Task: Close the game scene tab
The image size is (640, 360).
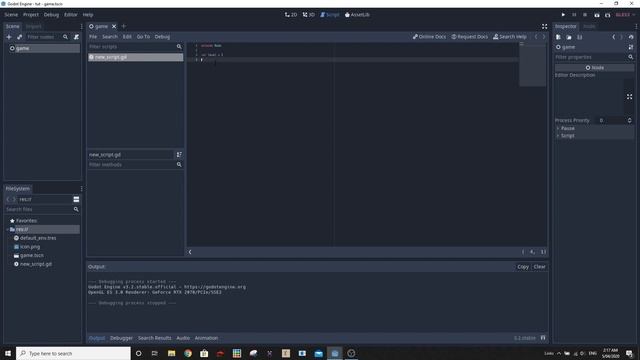Action: point(114,26)
